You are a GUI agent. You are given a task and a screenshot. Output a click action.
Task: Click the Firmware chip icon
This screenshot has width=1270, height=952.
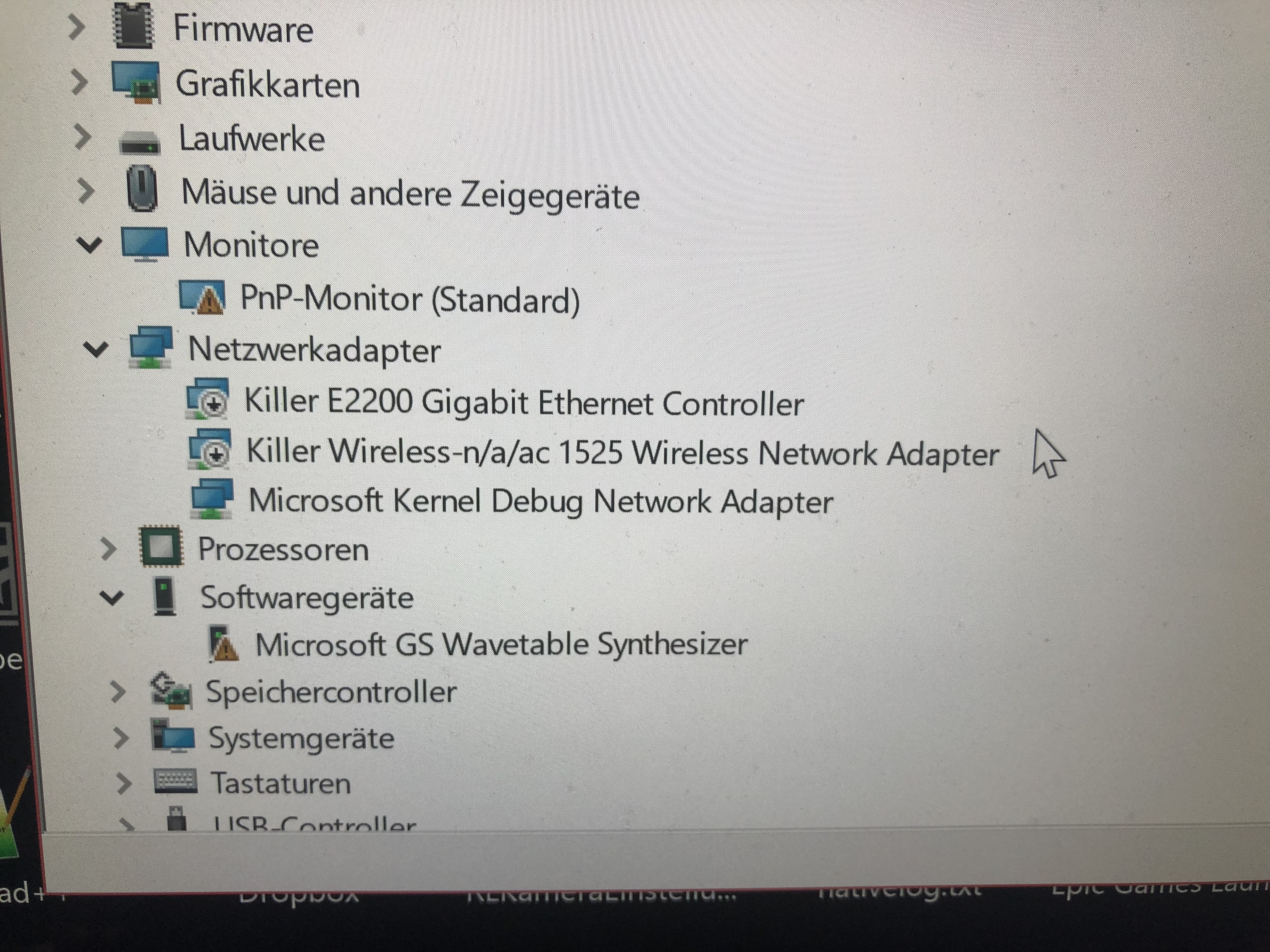[x=134, y=25]
